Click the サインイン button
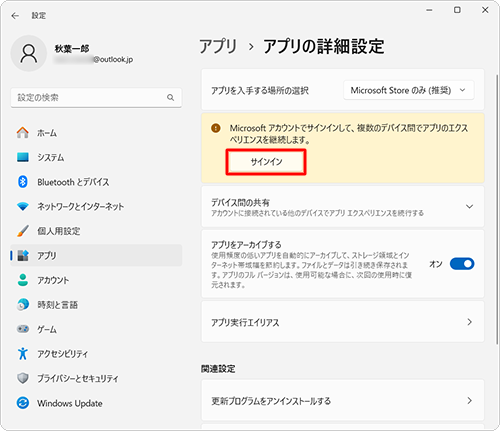Viewport: 500px width, 431px height. click(266, 162)
